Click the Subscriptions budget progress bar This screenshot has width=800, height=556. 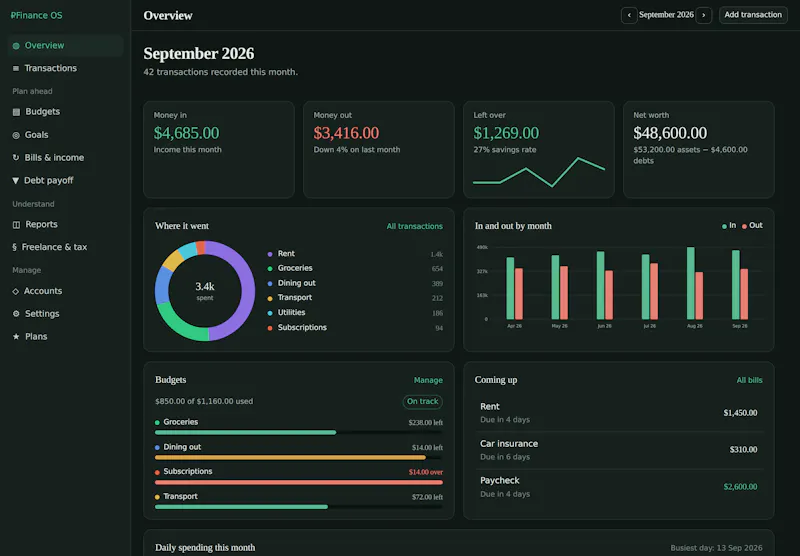point(298,482)
